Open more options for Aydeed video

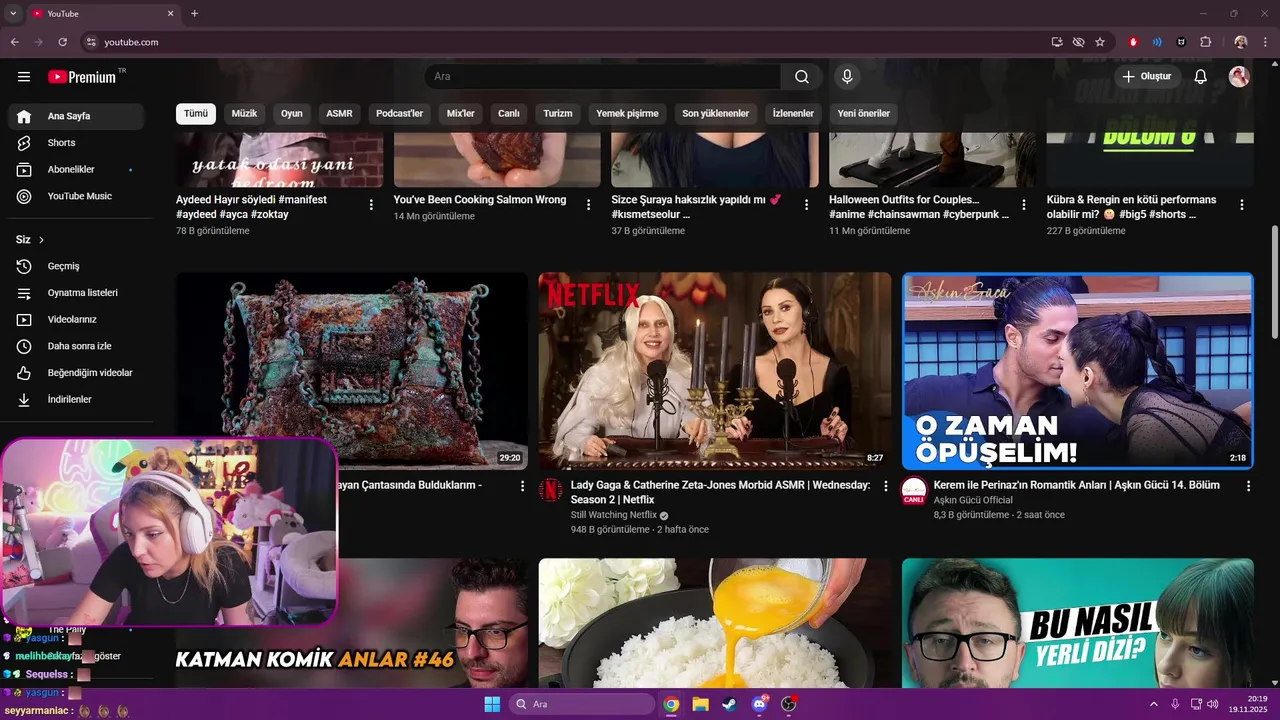coord(371,205)
